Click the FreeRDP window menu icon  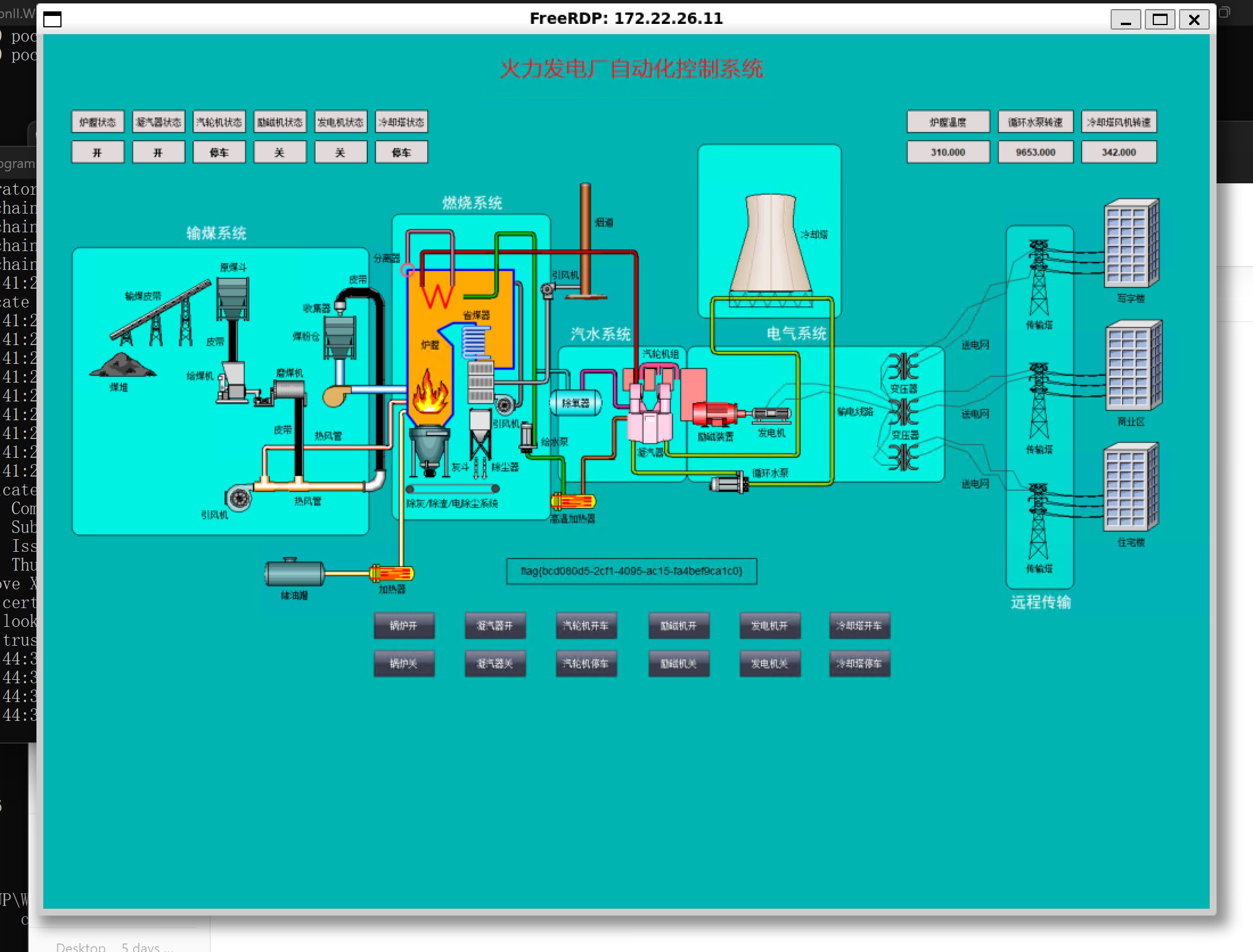tap(52, 19)
